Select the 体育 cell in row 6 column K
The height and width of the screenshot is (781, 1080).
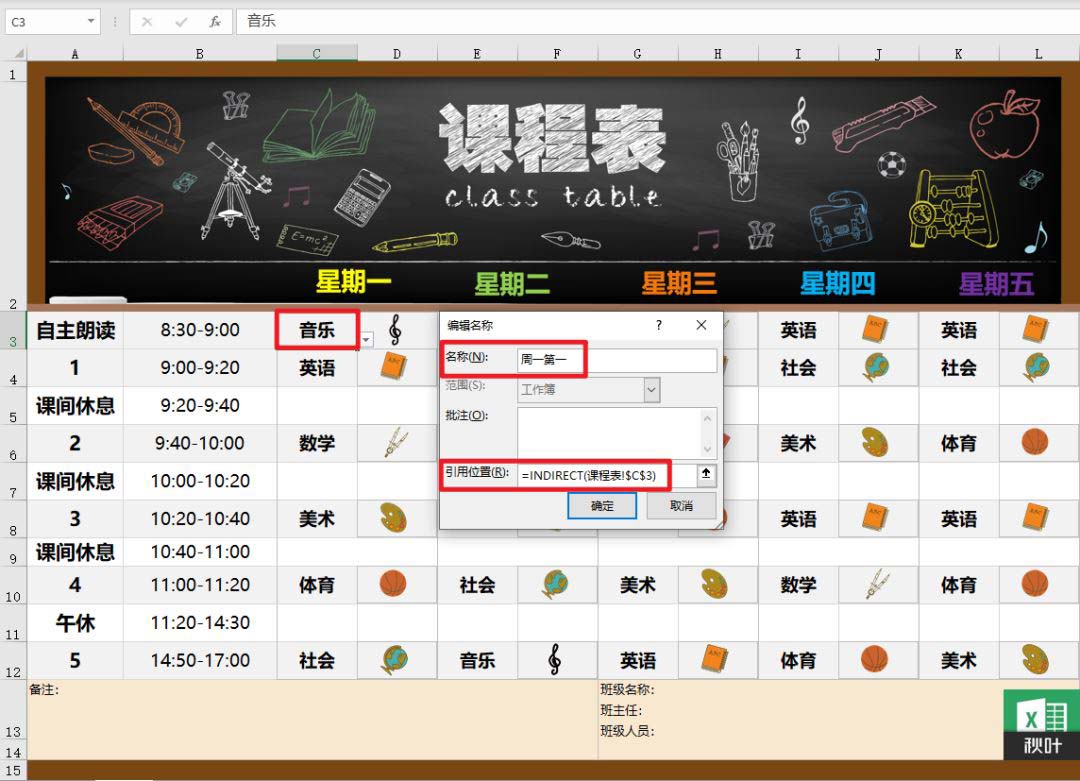[959, 444]
